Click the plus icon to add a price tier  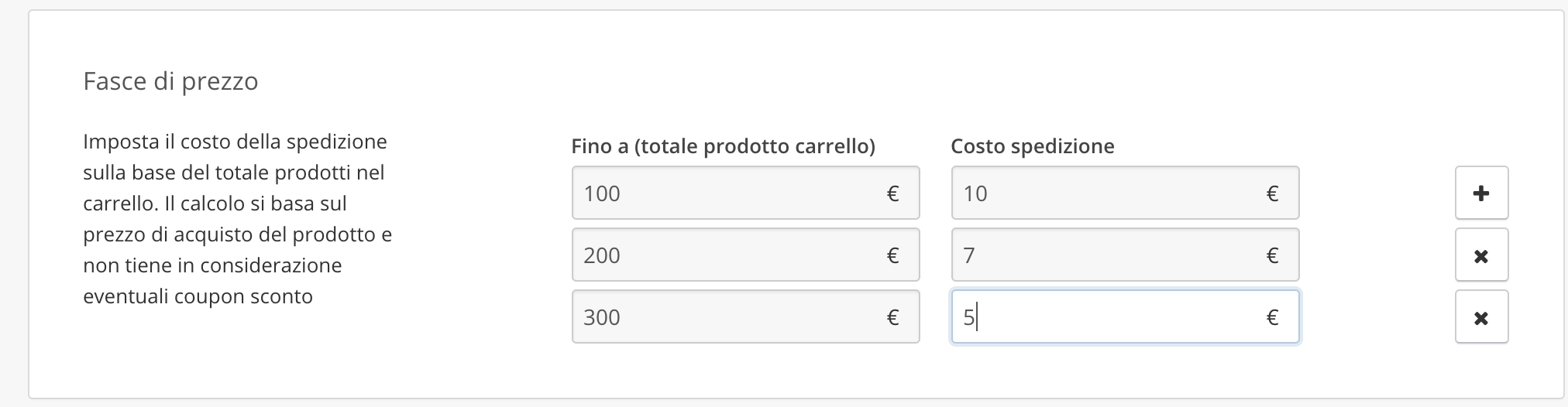click(x=1481, y=193)
